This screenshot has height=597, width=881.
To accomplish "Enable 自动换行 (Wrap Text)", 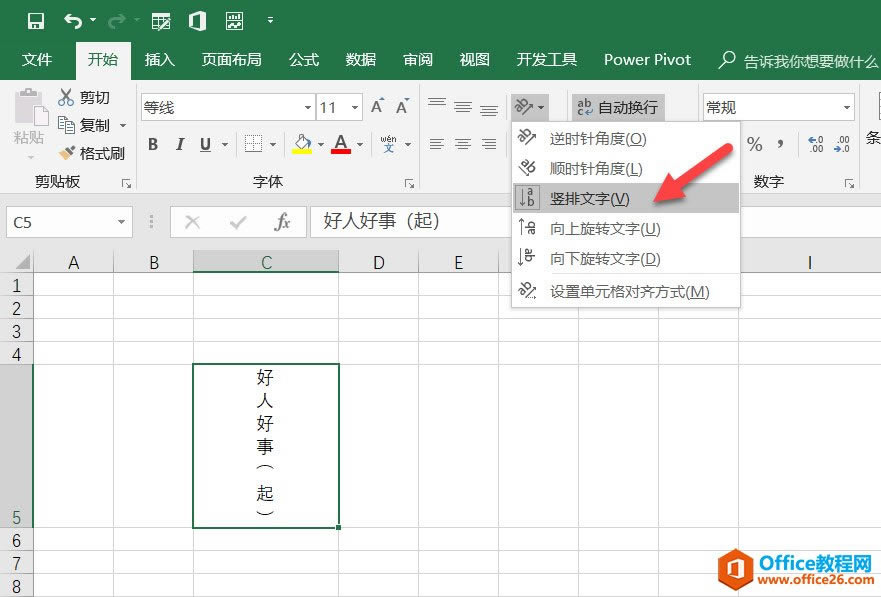I will click(619, 106).
